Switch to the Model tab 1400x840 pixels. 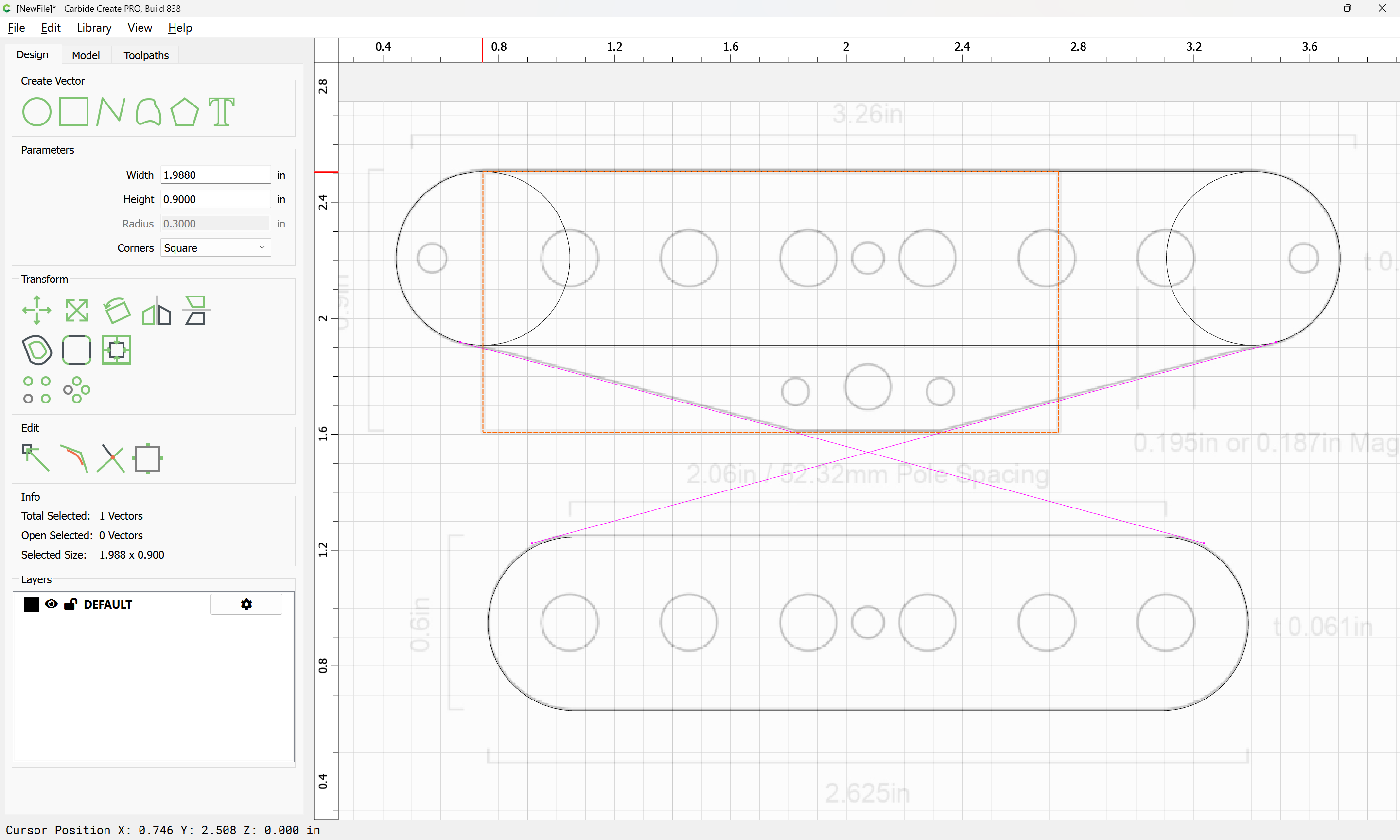86,55
